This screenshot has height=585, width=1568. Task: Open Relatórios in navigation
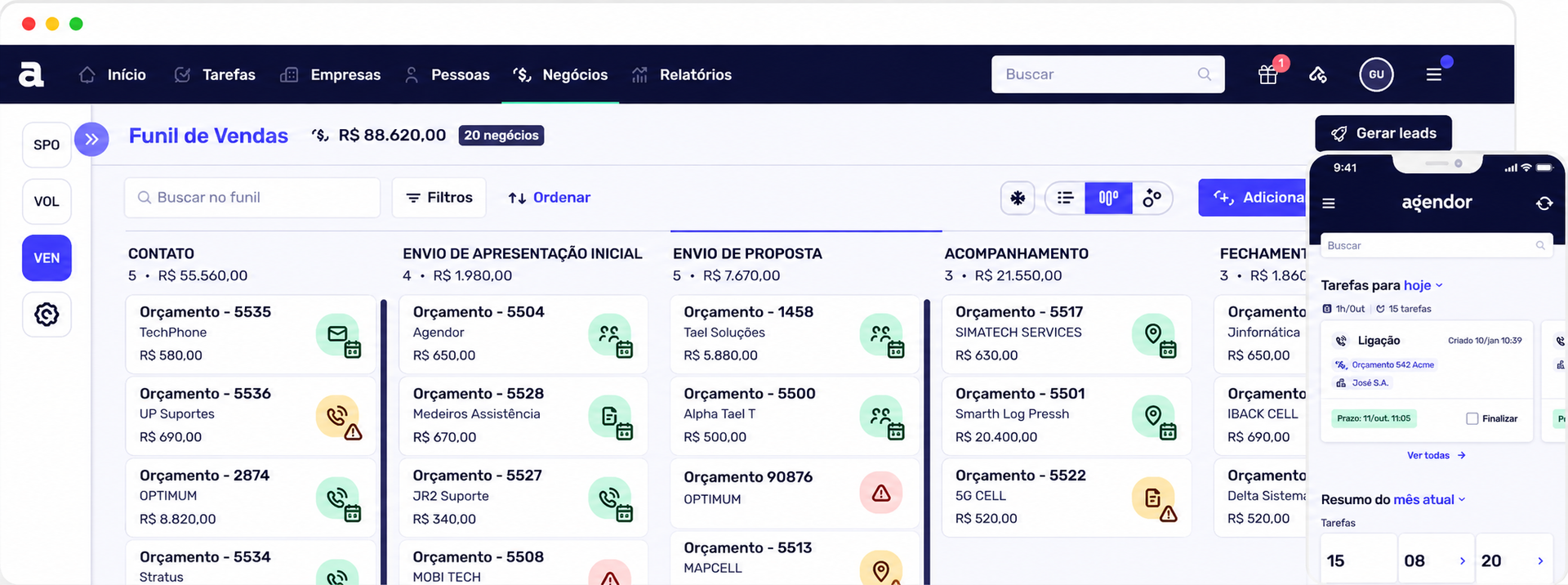coord(681,74)
